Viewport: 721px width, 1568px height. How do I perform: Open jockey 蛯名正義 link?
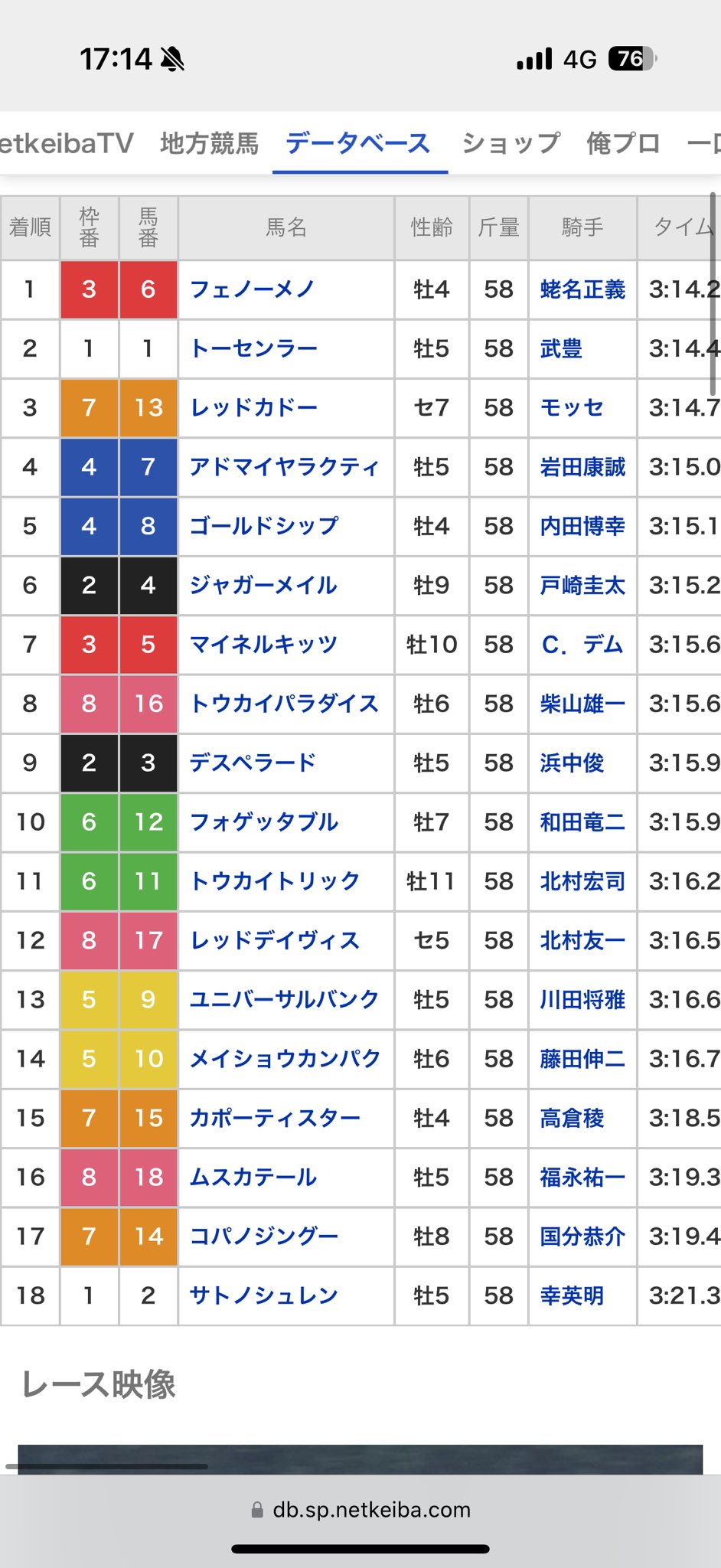[x=582, y=289]
